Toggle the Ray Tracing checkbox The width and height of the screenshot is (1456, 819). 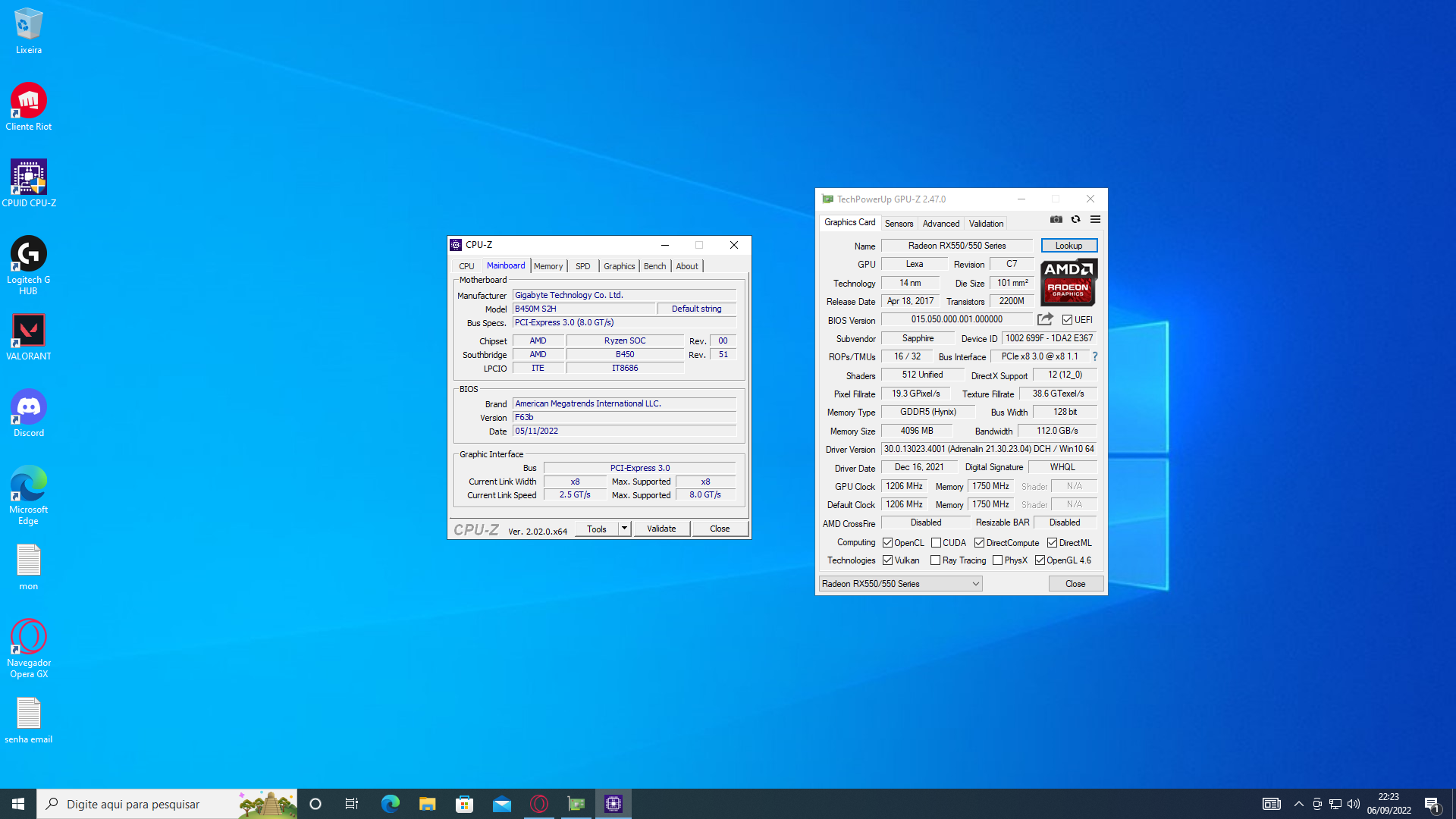pyautogui.click(x=935, y=560)
